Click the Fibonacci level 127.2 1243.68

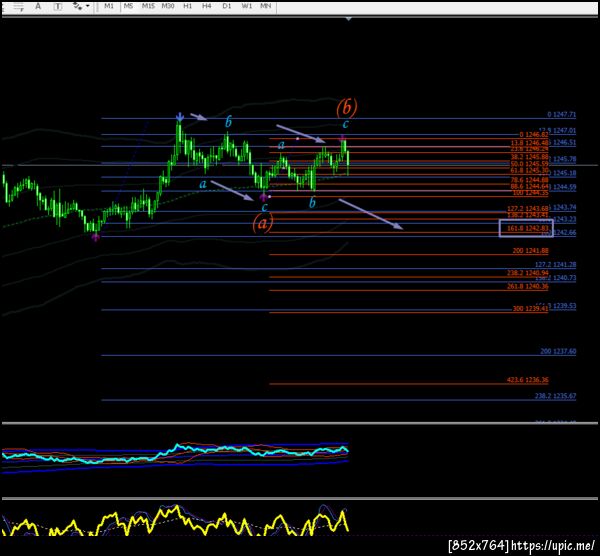(528, 209)
